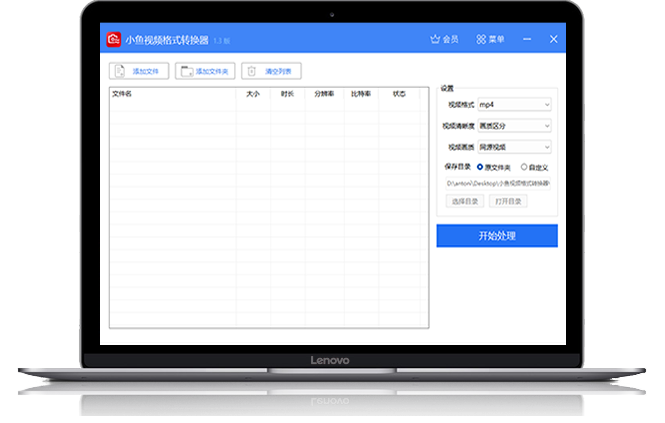The height and width of the screenshot is (423, 665).
Task: Select the 原文件夹 radio option
Action: (481, 167)
